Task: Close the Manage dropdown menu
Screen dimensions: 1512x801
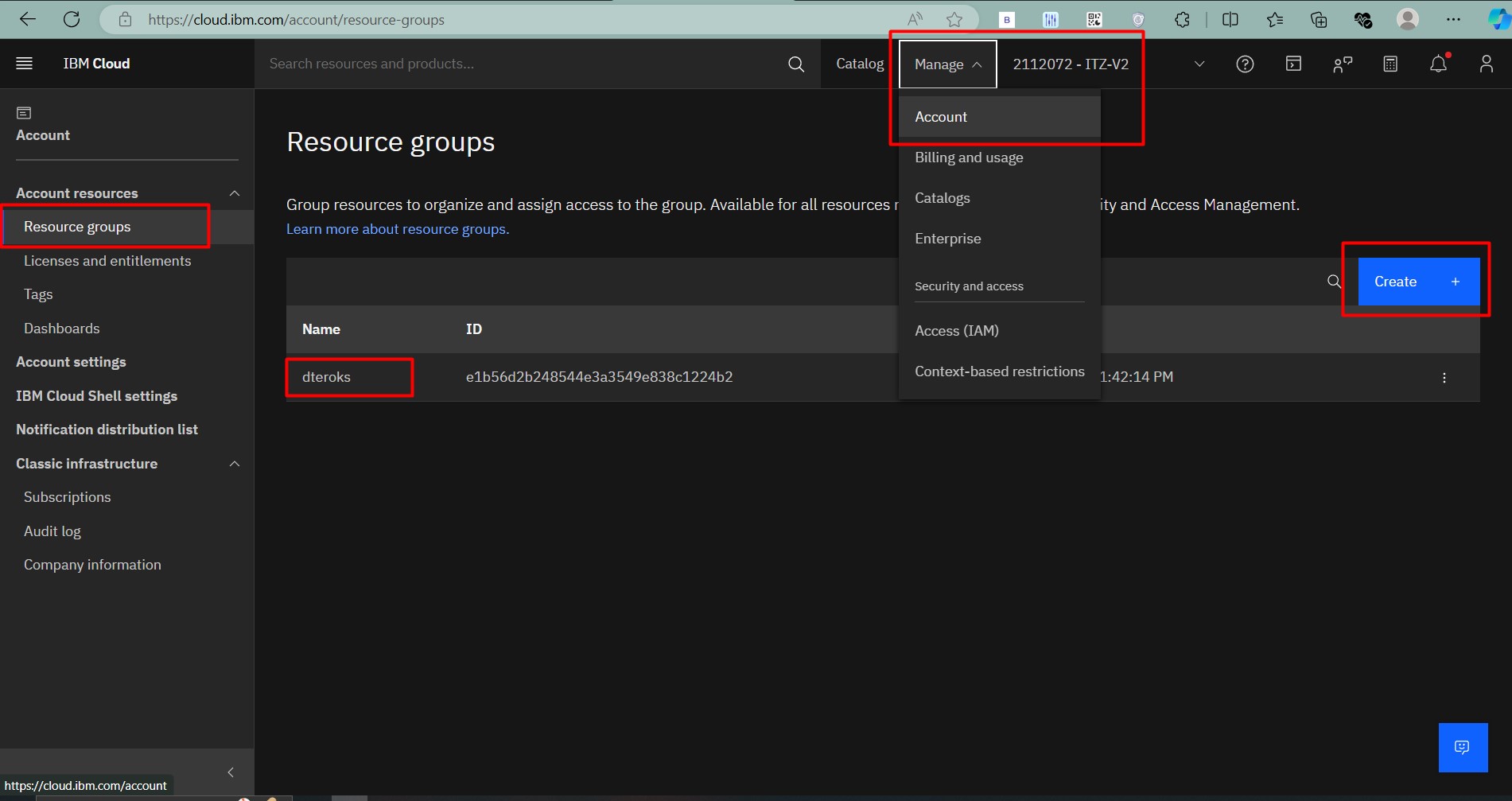Action: [947, 64]
